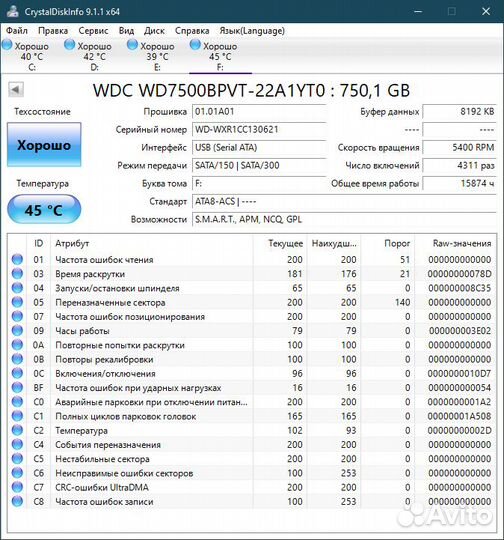Select disk C: tab at 40 °C

[32, 56]
